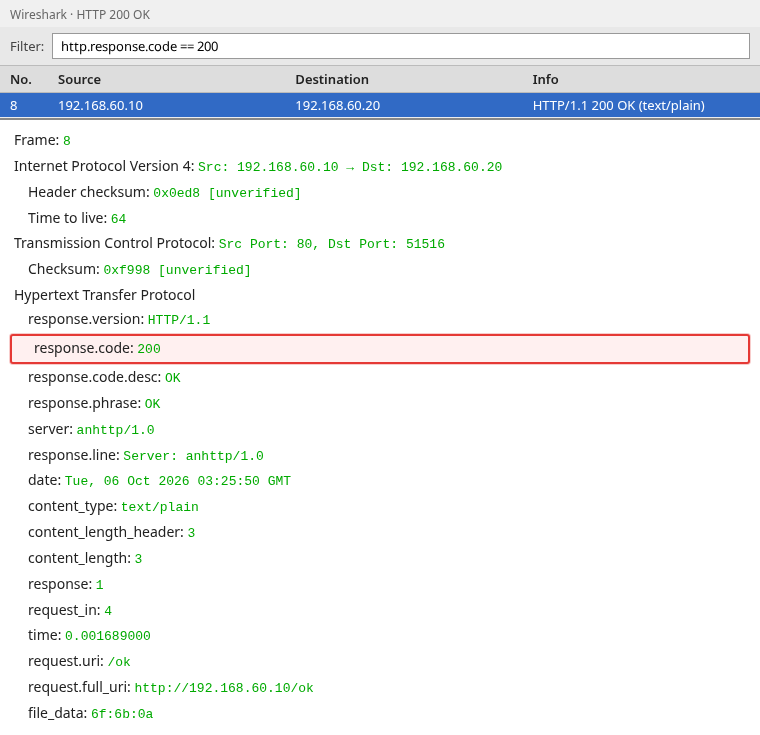Select the response.code: 200 row
Screen dimensions: 760x735
point(380,349)
